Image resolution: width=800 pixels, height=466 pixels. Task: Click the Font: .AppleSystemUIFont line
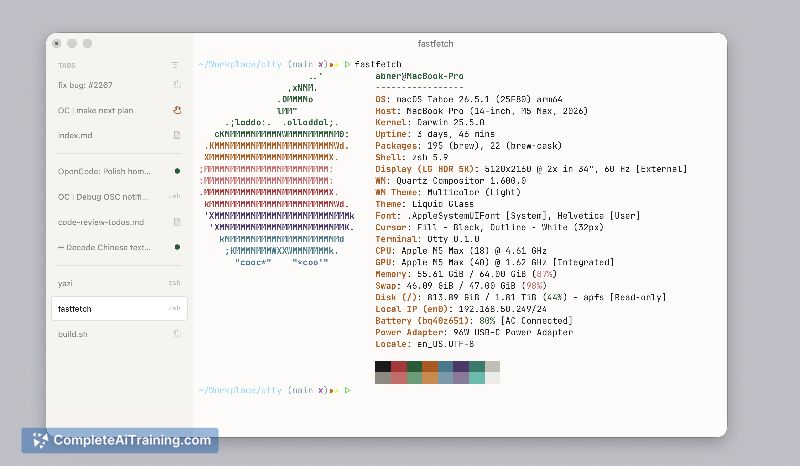[x=508, y=216]
